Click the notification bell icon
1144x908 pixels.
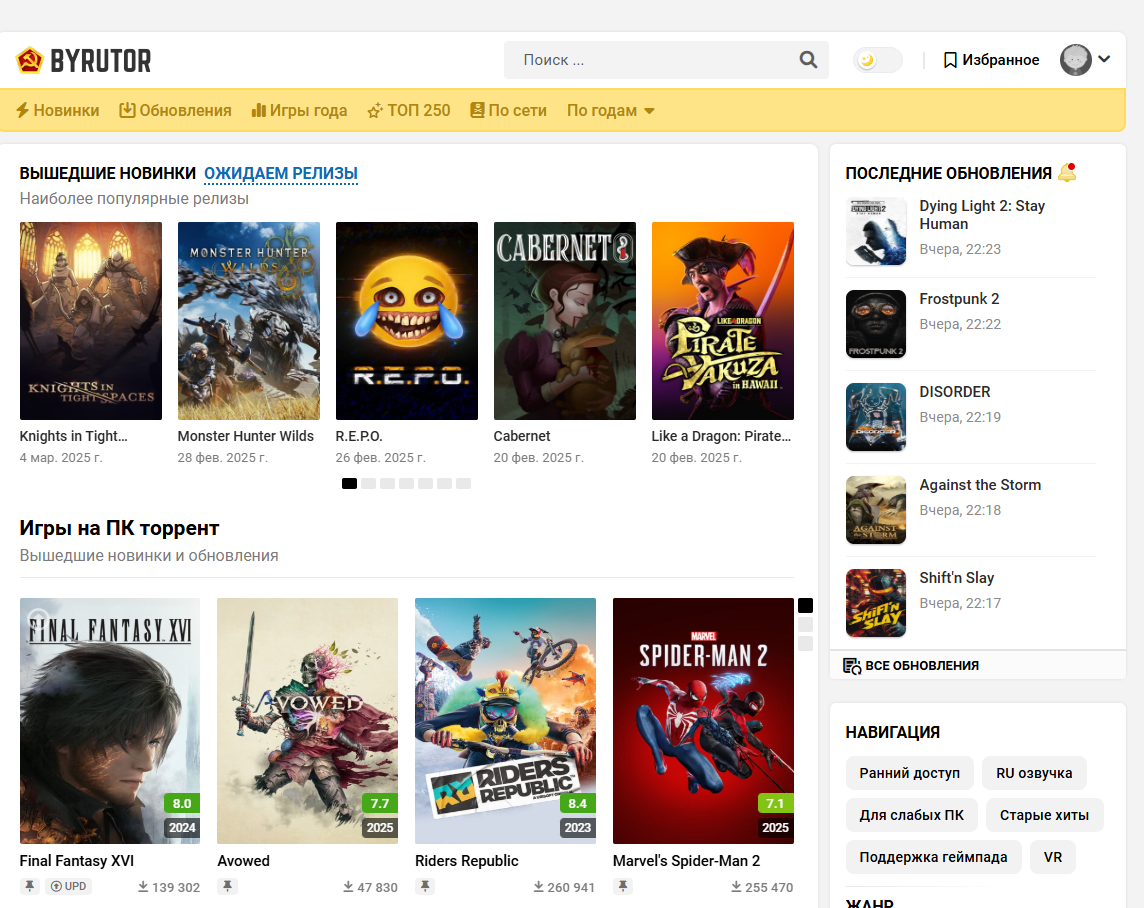point(1067,172)
